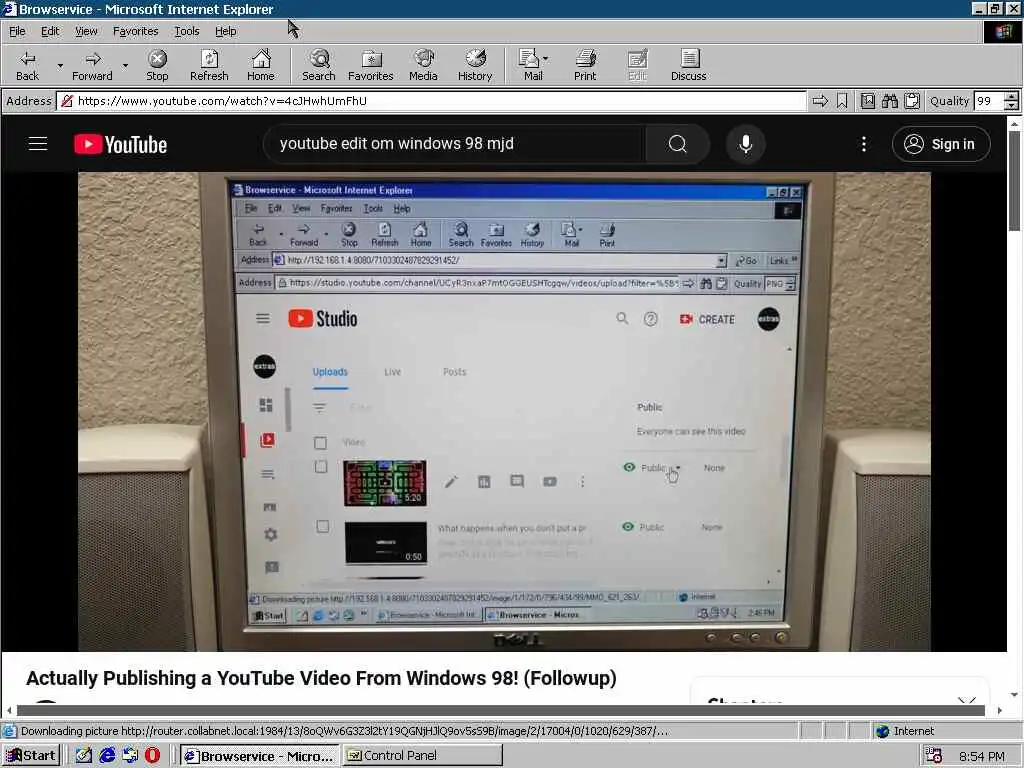
Task: Increase Quality with the up spinner arrow
Action: click(x=1011, y=97)
